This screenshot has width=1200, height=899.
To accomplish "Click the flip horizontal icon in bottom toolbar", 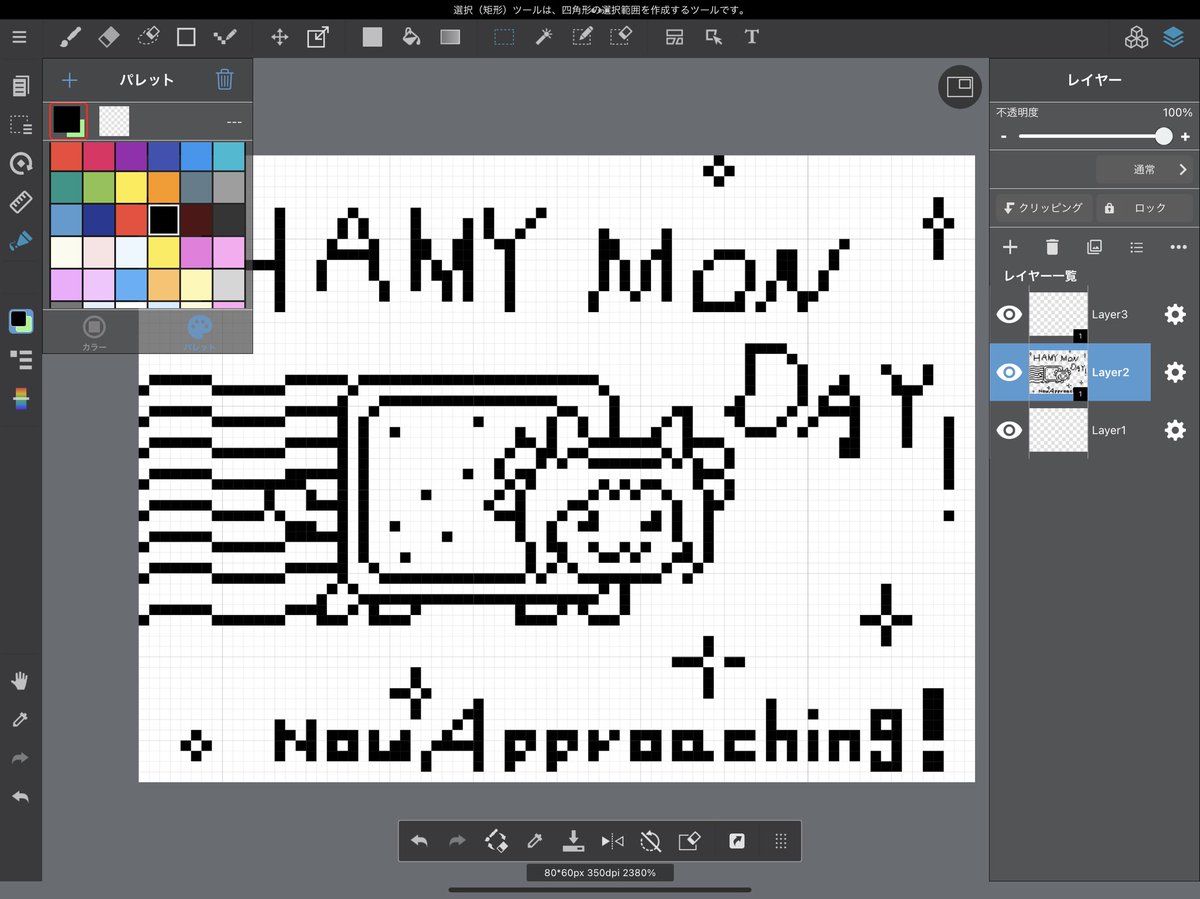I will [612, 841].
